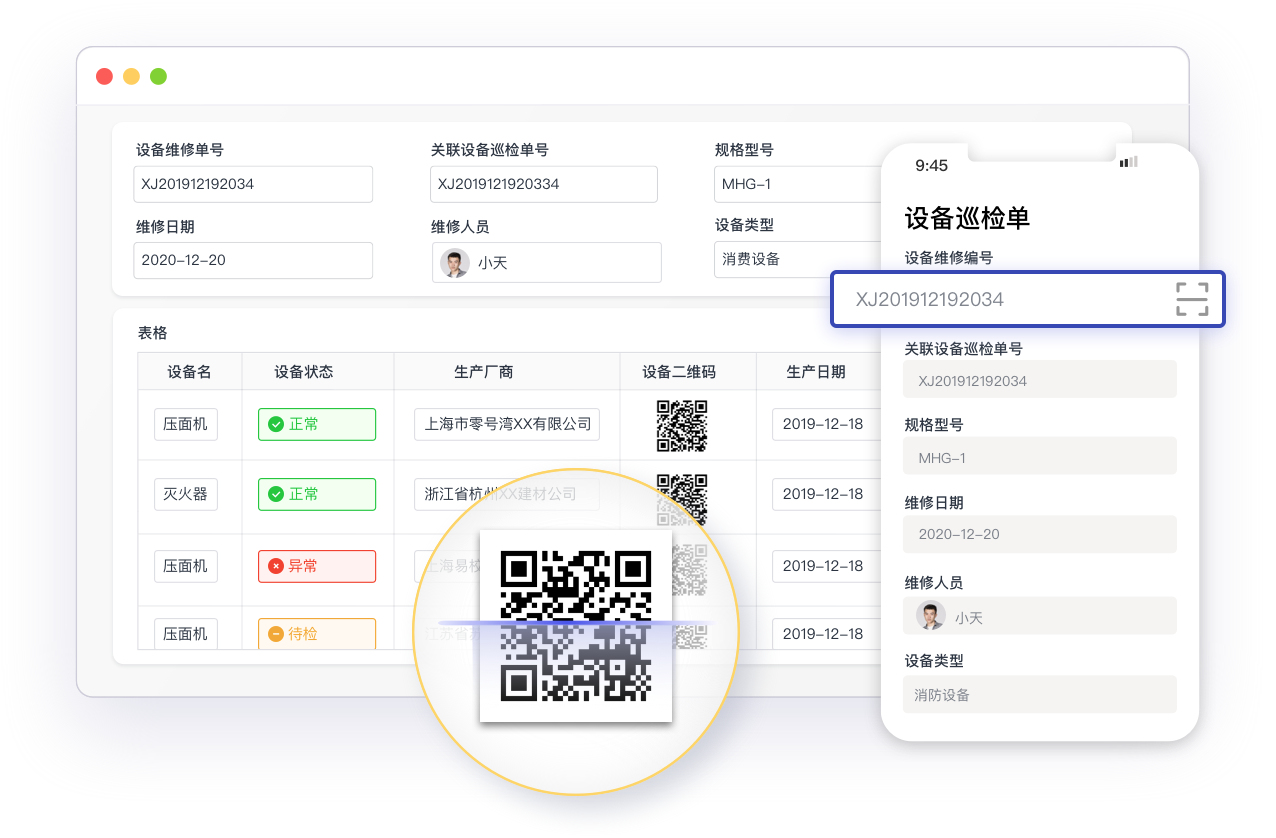Click the 压面机 device name in the 正常 row
This screenshot has height=838, width=1276.
click(186, 424)
